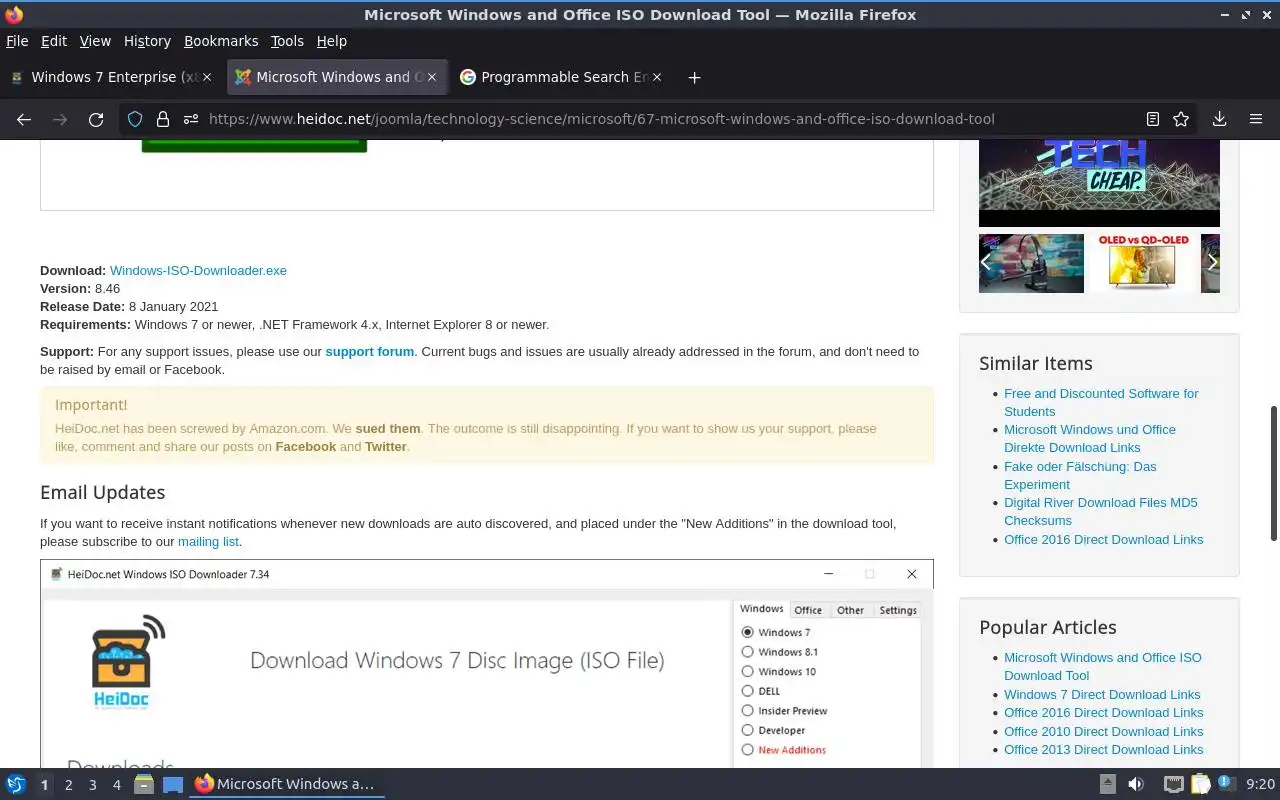
Task: Open the Tools menu
Action: 287,41
